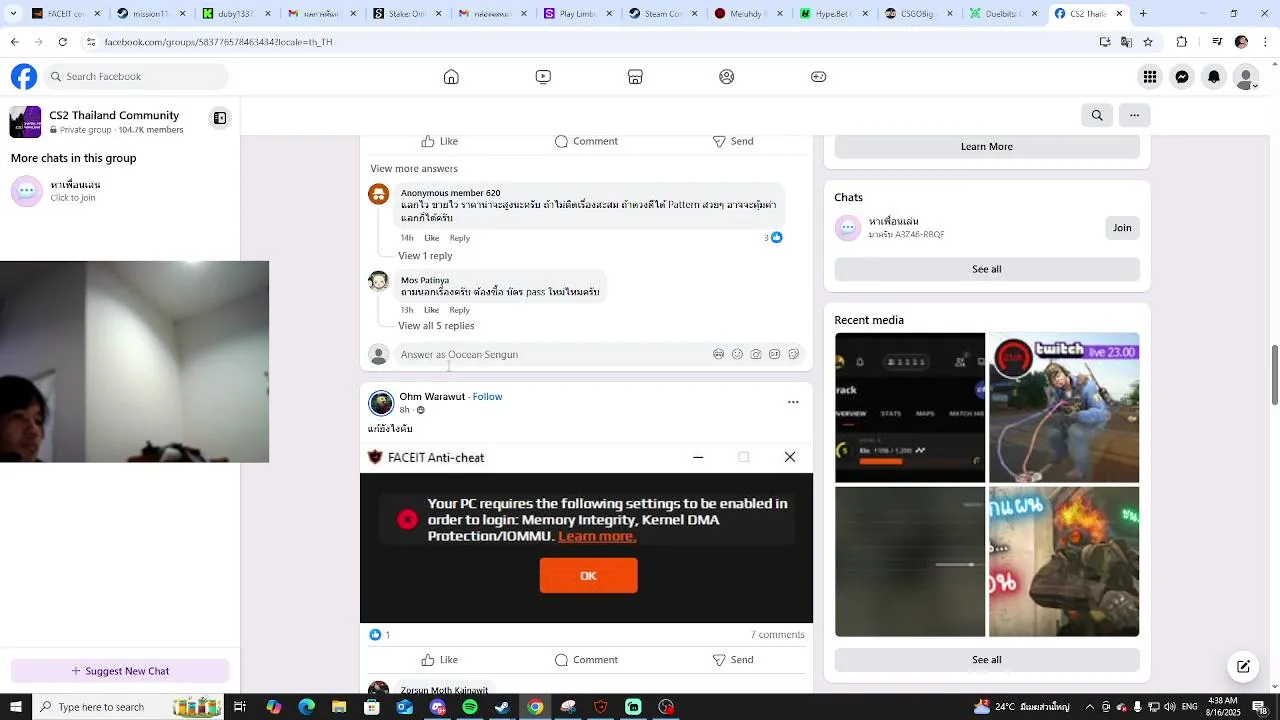Search within the group magnifier button
The height and width of the screenshot is (720, 1280).
tap(1097, 115)
